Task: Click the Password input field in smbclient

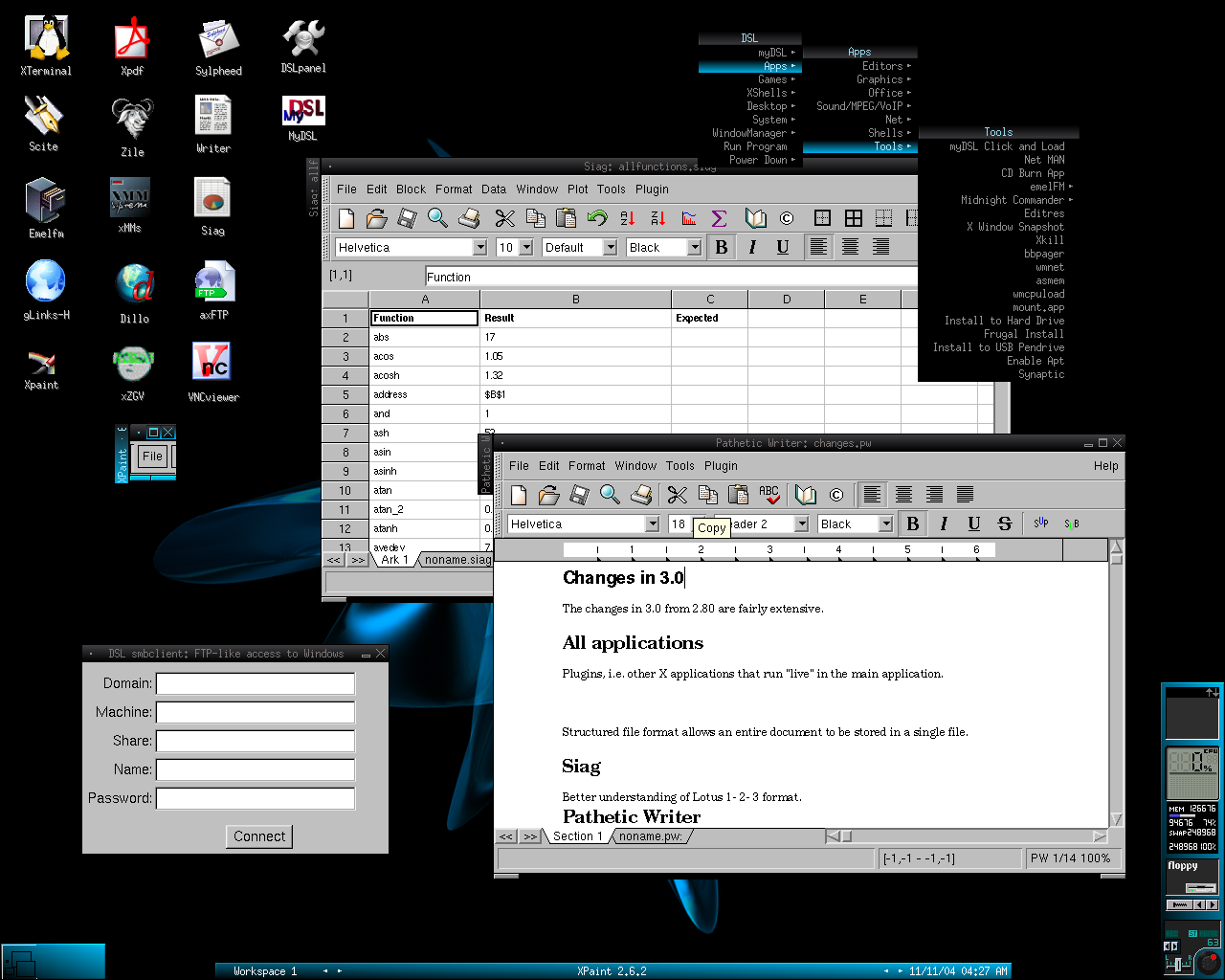Action: tap(256, 798)
